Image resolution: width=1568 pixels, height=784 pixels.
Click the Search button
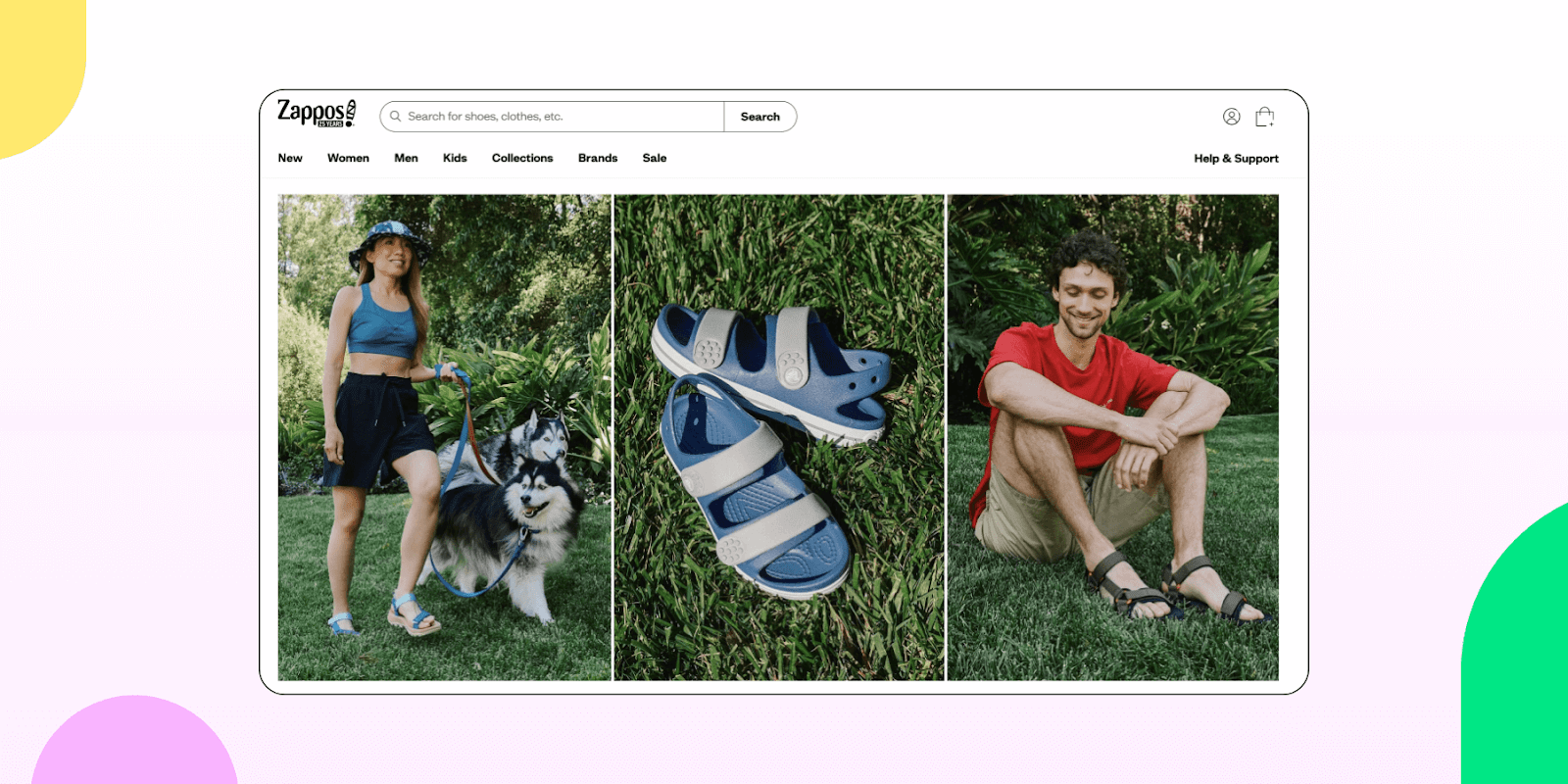click(x=760, y=117)
